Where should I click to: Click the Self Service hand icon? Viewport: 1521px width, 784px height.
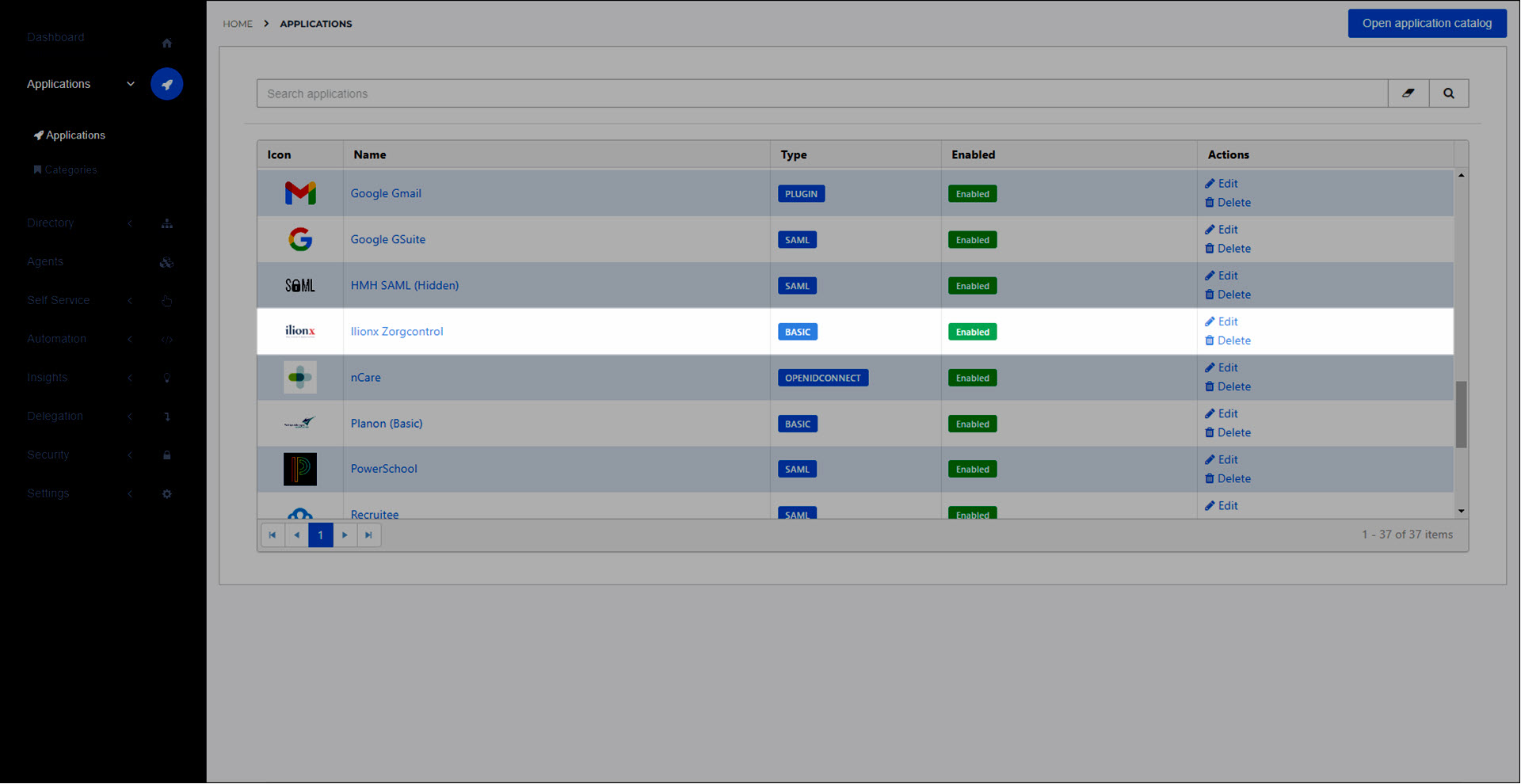pyautogui.click(x=166, y=301)
